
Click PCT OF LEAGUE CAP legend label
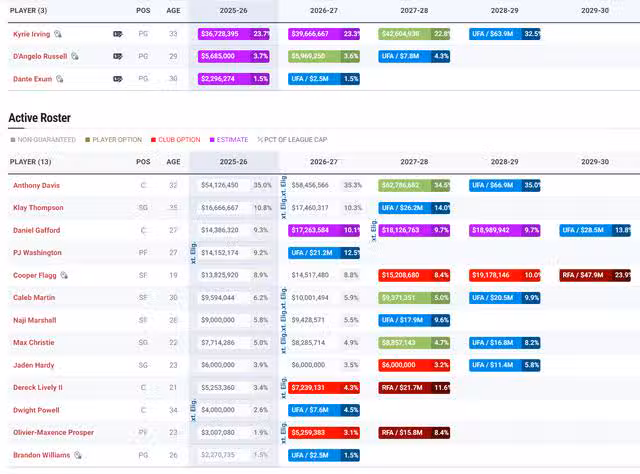[x=296, y=140]
